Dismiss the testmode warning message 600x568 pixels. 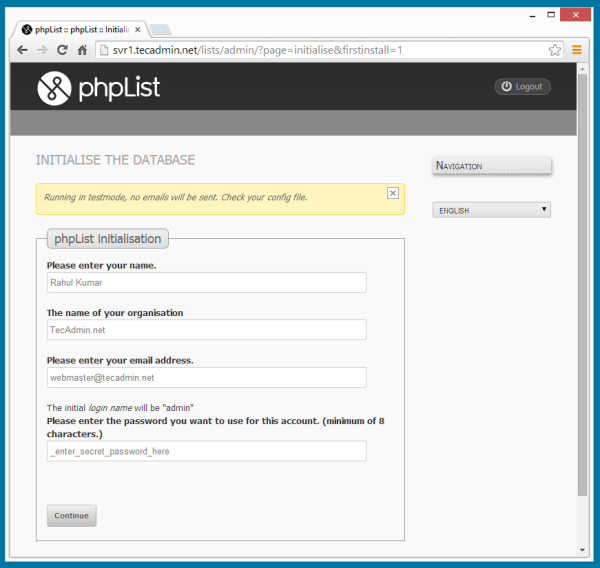[393, 192]
